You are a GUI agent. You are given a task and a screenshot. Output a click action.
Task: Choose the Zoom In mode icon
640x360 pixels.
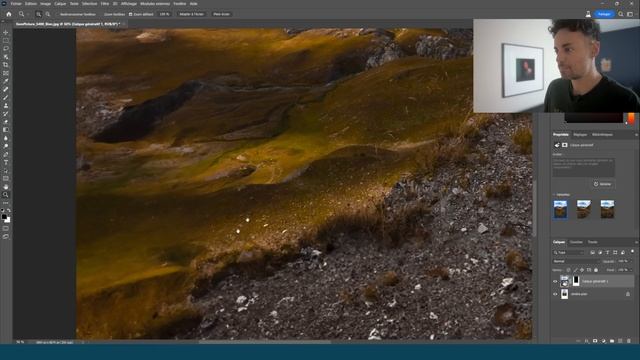tap(39, 14)
